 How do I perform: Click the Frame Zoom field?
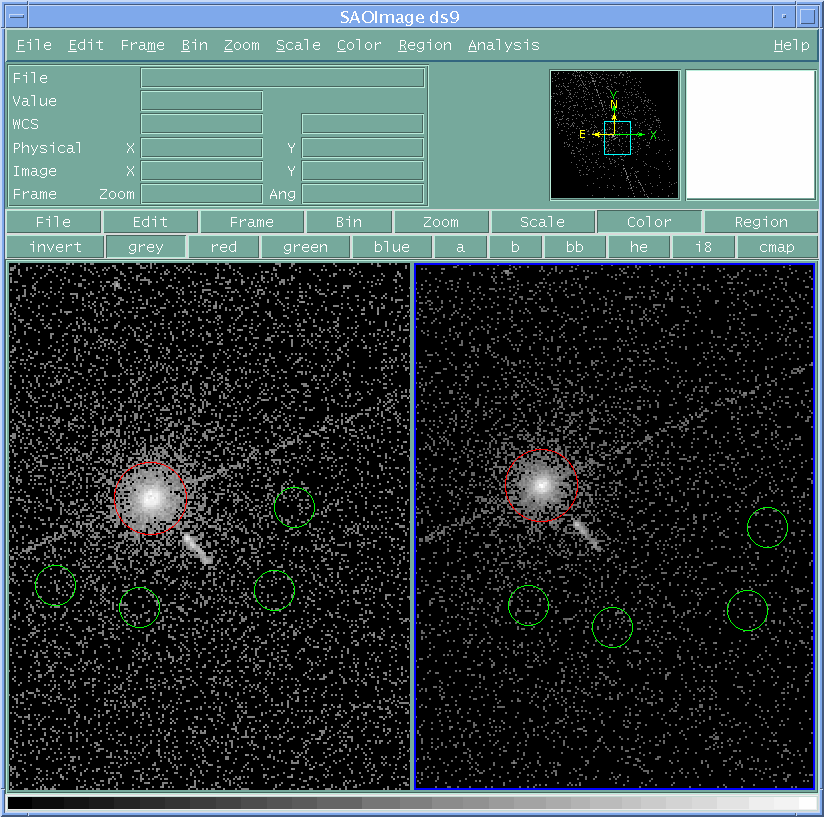pos(202,194)
